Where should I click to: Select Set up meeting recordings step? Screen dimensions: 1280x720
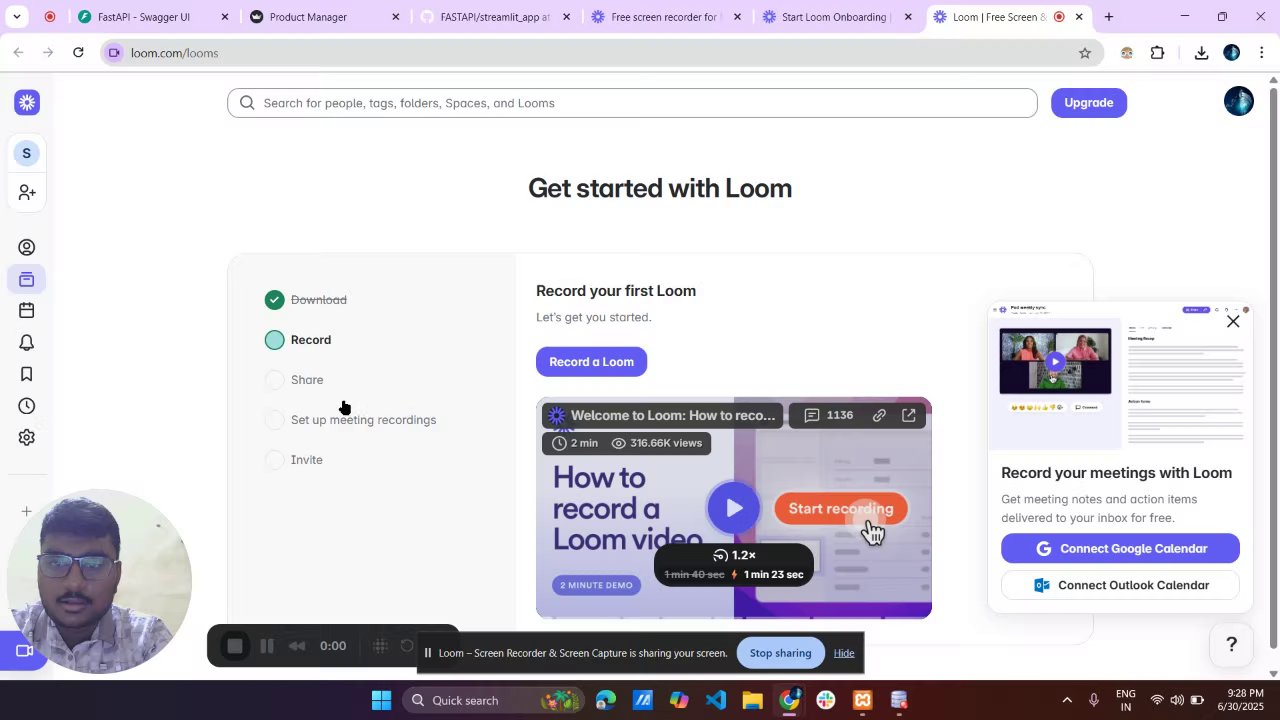pos(351,420)
